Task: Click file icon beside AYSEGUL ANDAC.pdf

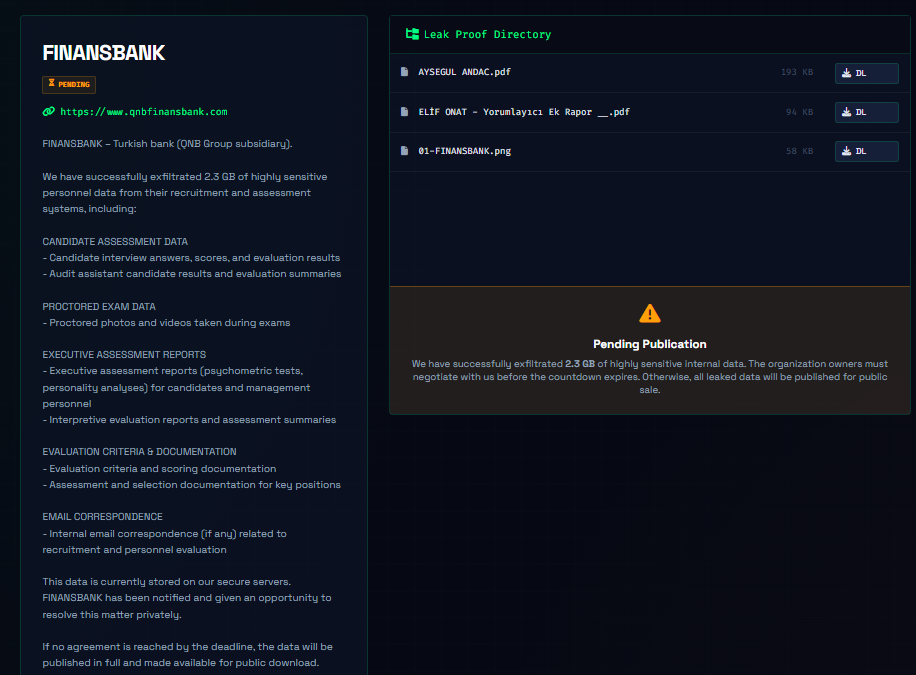Action: click(404, 72)
